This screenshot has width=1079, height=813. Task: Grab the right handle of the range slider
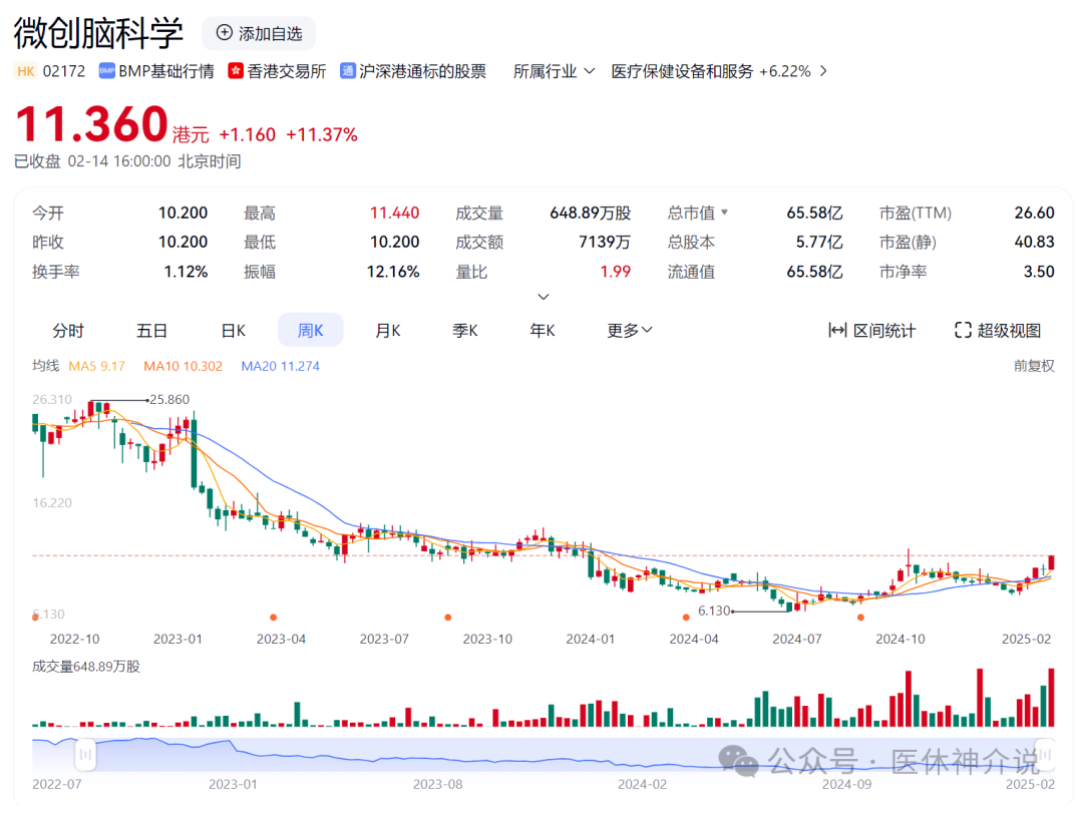click(1045, 754)
